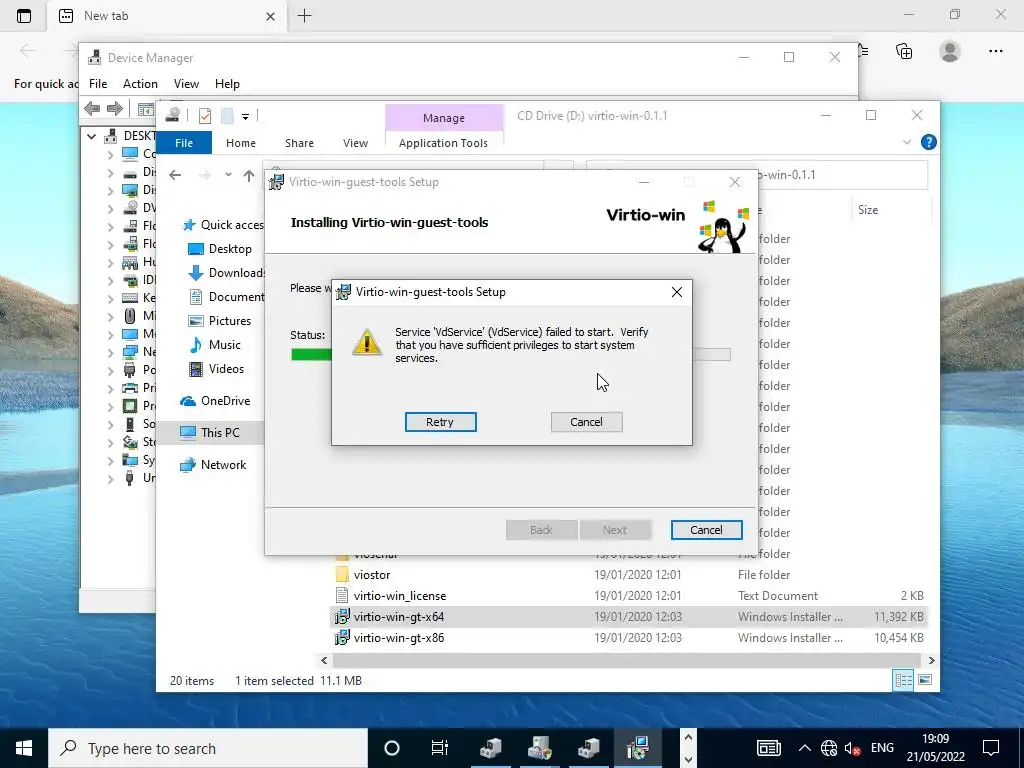Viewport: 1024px width, 768px height.
Task: Expand the processor chip category chevron
Action: pos(110,406)
